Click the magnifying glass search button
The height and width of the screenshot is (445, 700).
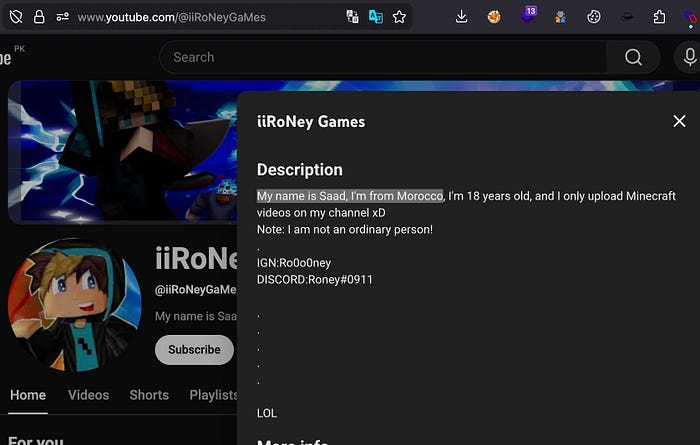coord(633,57)
